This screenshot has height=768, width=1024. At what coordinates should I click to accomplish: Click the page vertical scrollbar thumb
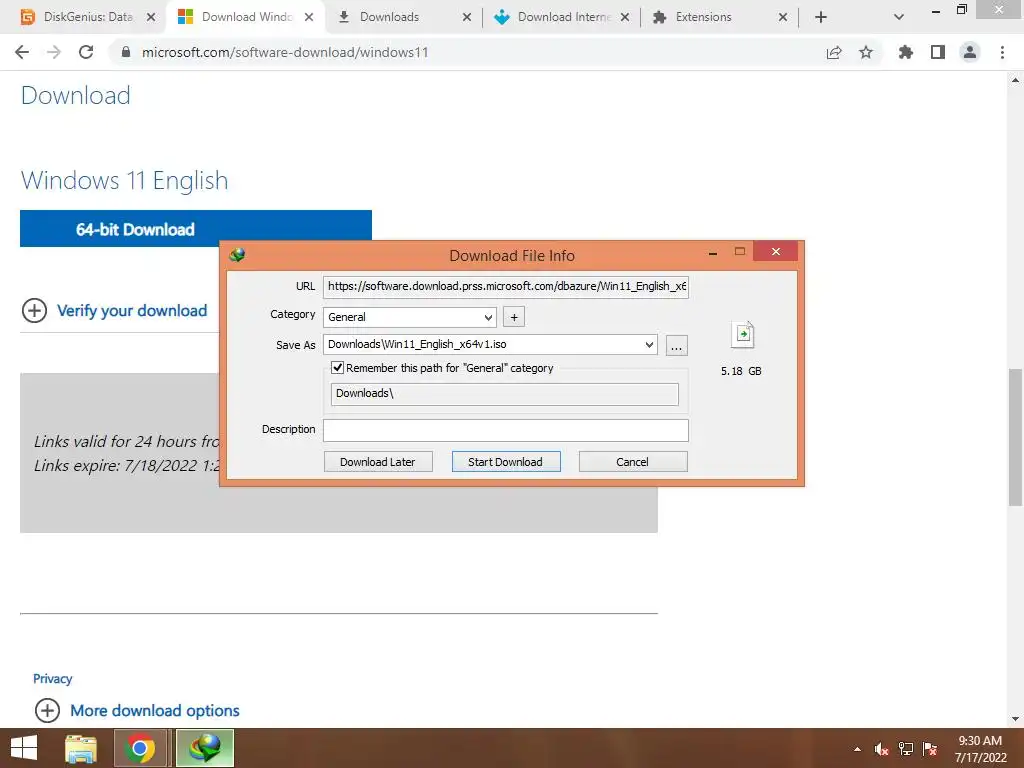[1016, 436]
